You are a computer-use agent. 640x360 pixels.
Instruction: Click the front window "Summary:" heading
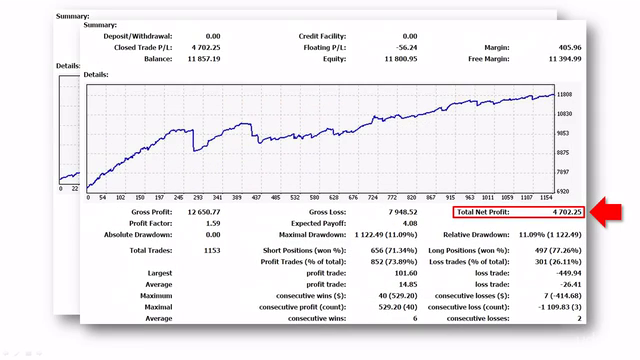click(100, 25)
